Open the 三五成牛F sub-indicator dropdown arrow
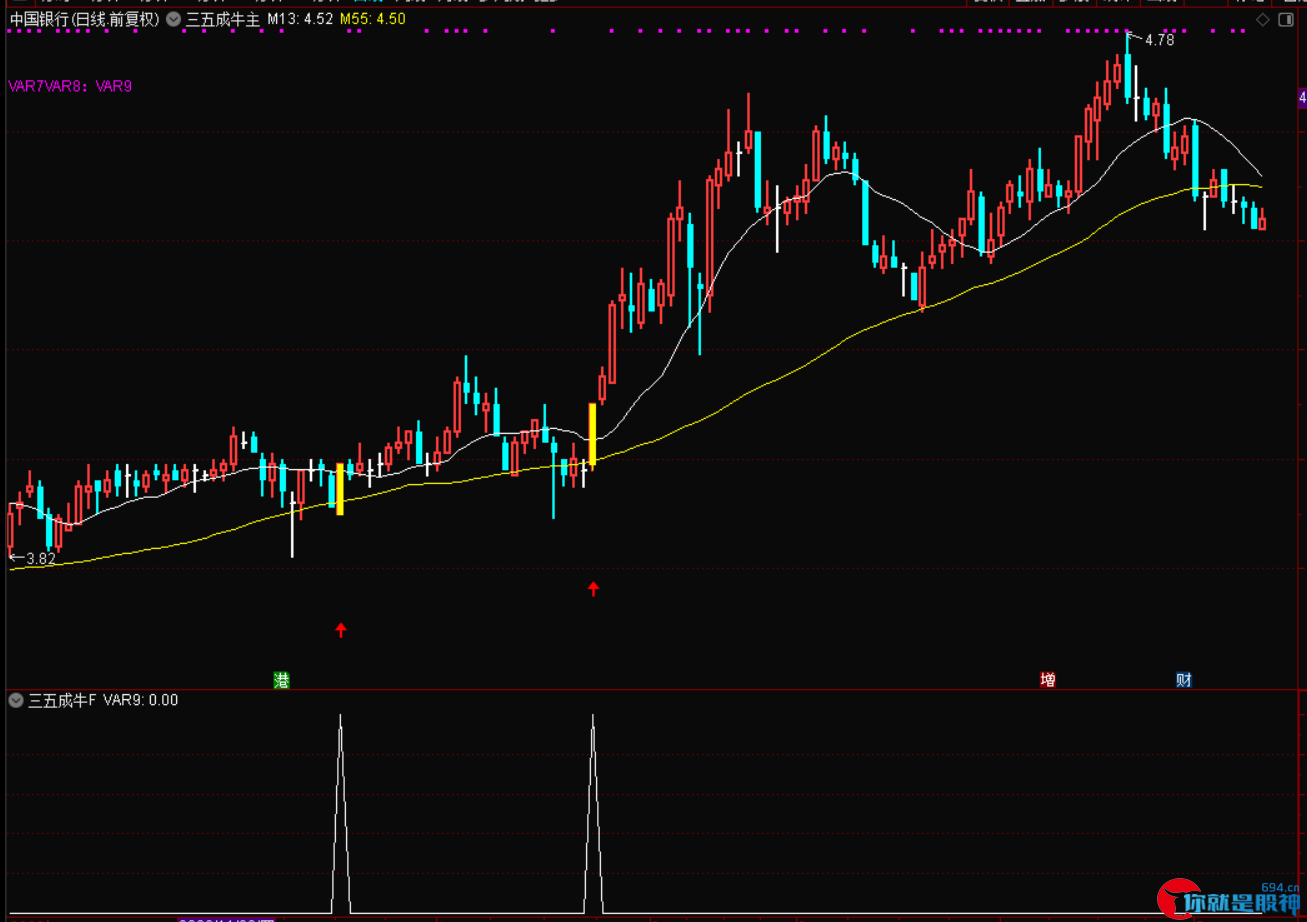The width and height of the screenshot is (1307, 922). click(x=16, y=700)
